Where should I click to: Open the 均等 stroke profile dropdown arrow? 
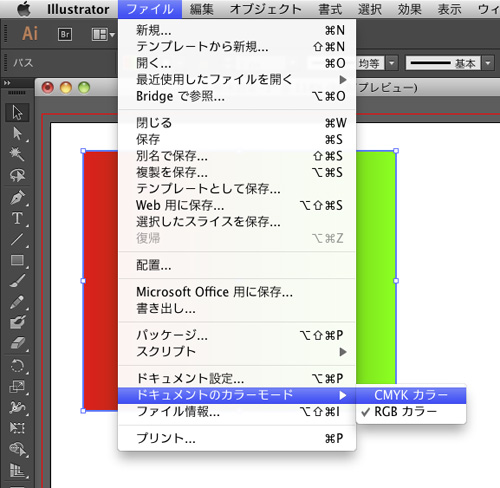(392, 63)
